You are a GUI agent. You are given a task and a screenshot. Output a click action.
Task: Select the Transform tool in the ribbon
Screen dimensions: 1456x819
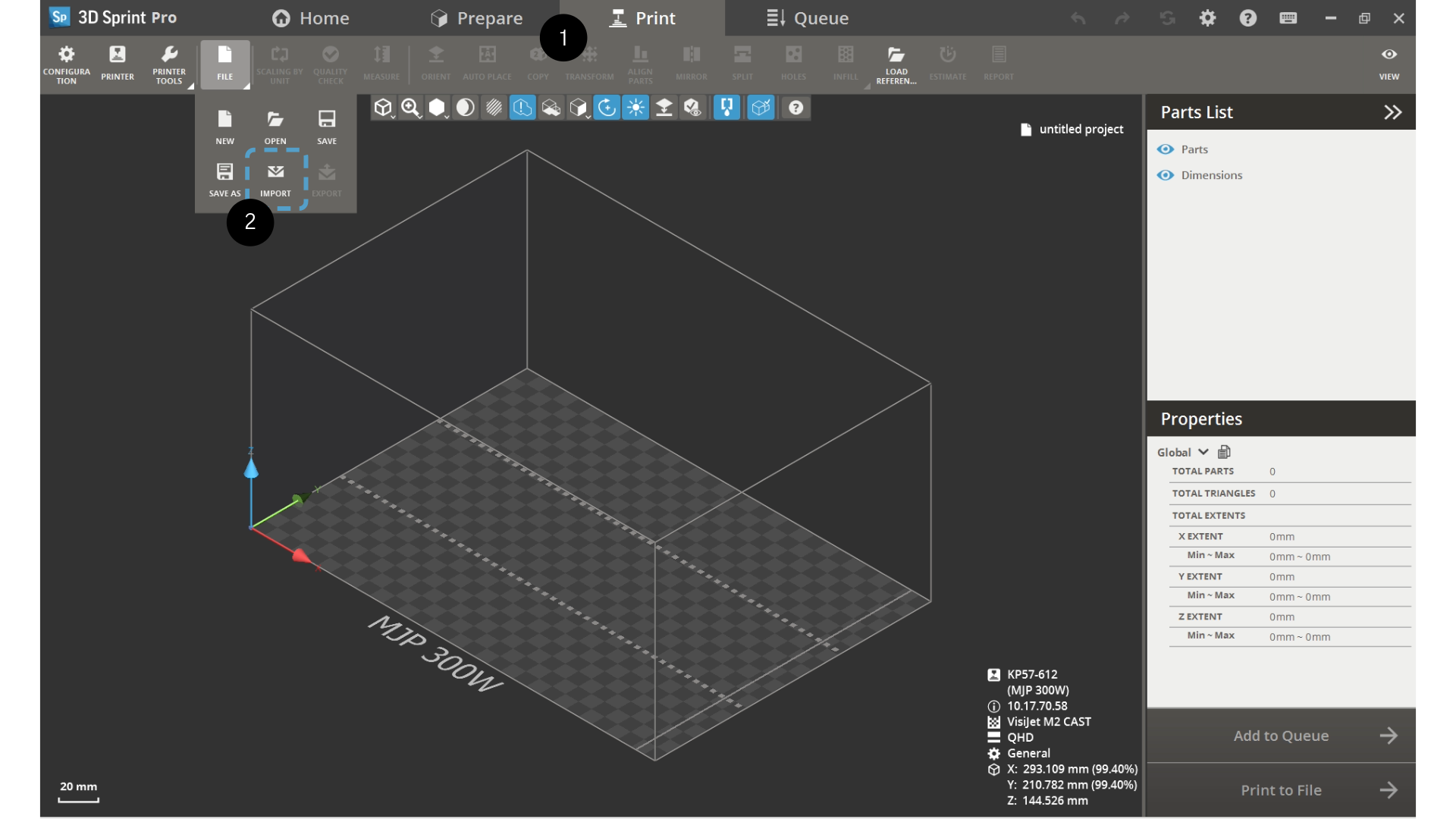tap(589, 64)
